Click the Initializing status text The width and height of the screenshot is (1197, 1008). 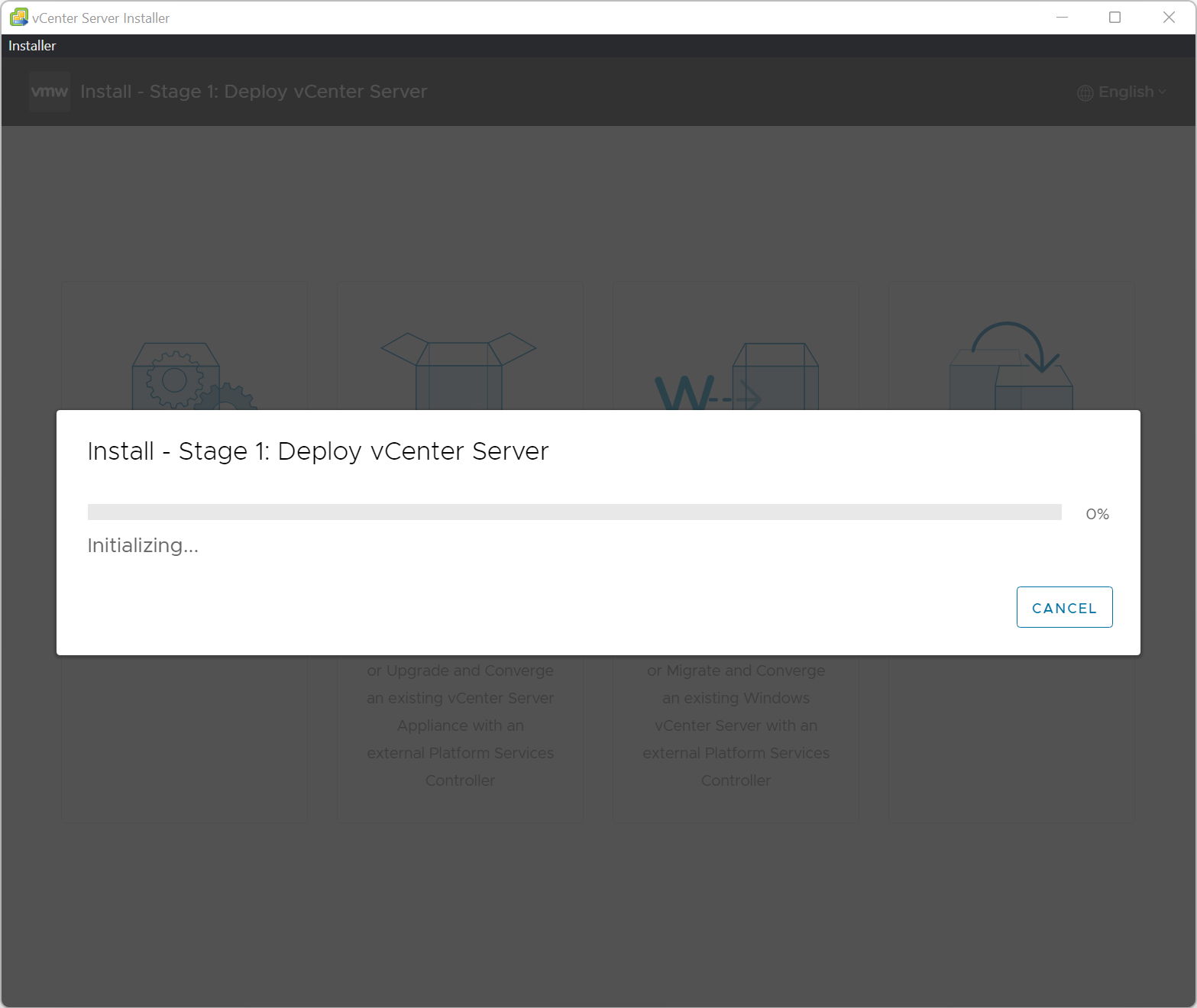(142, 545)
